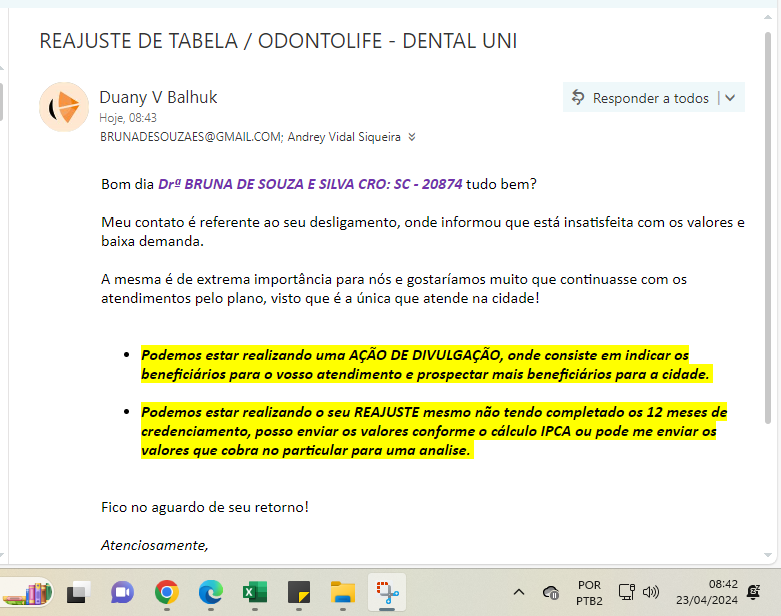Click the line Fico no aguardo de seu retorno!
The height and width of the screenshot is (616, 781).
205,507
